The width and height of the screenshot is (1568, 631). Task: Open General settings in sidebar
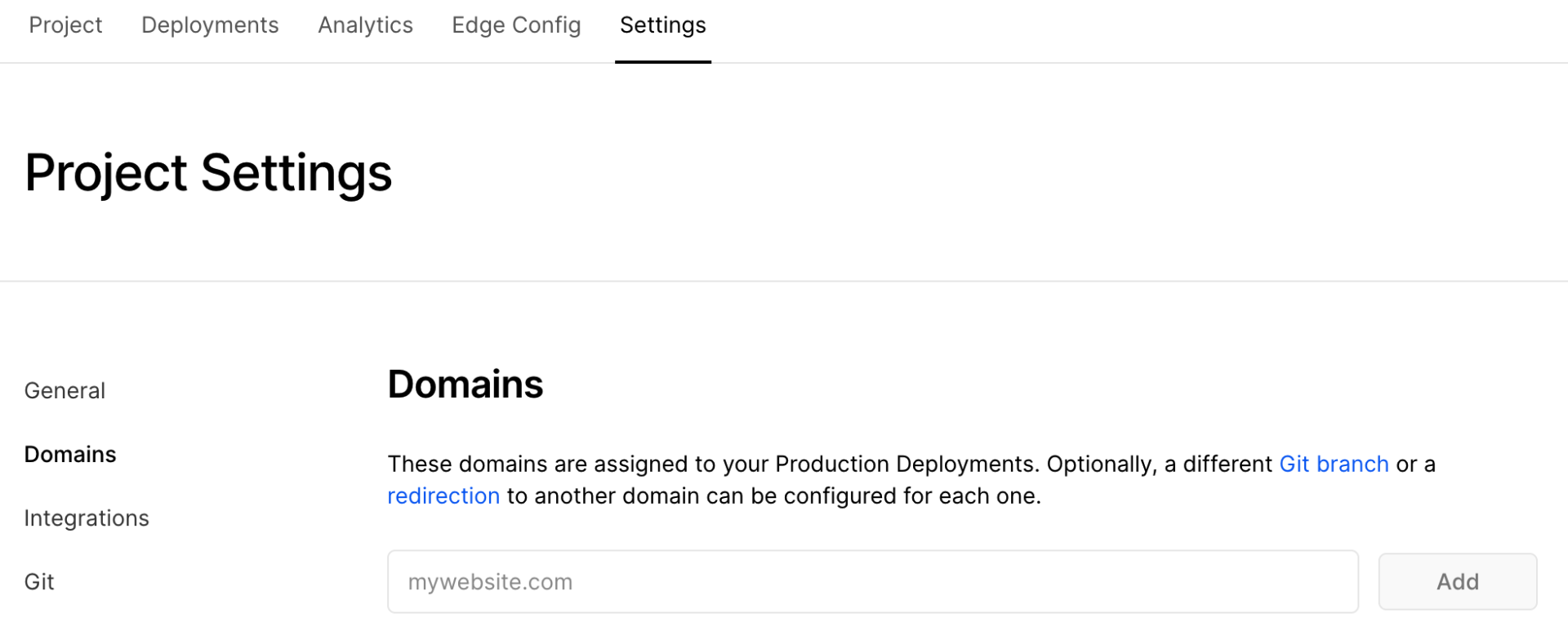point(65,391)
